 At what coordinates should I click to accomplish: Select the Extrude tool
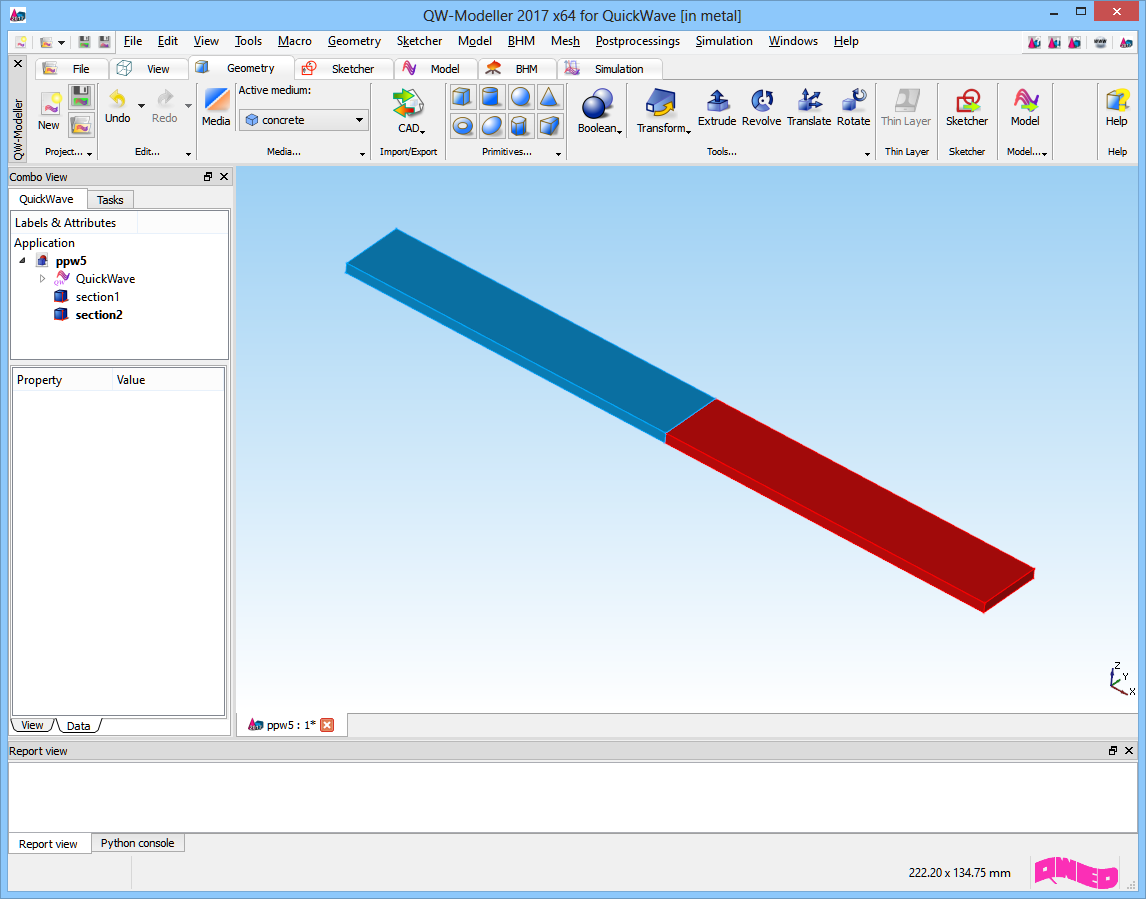tap(717, 107)
